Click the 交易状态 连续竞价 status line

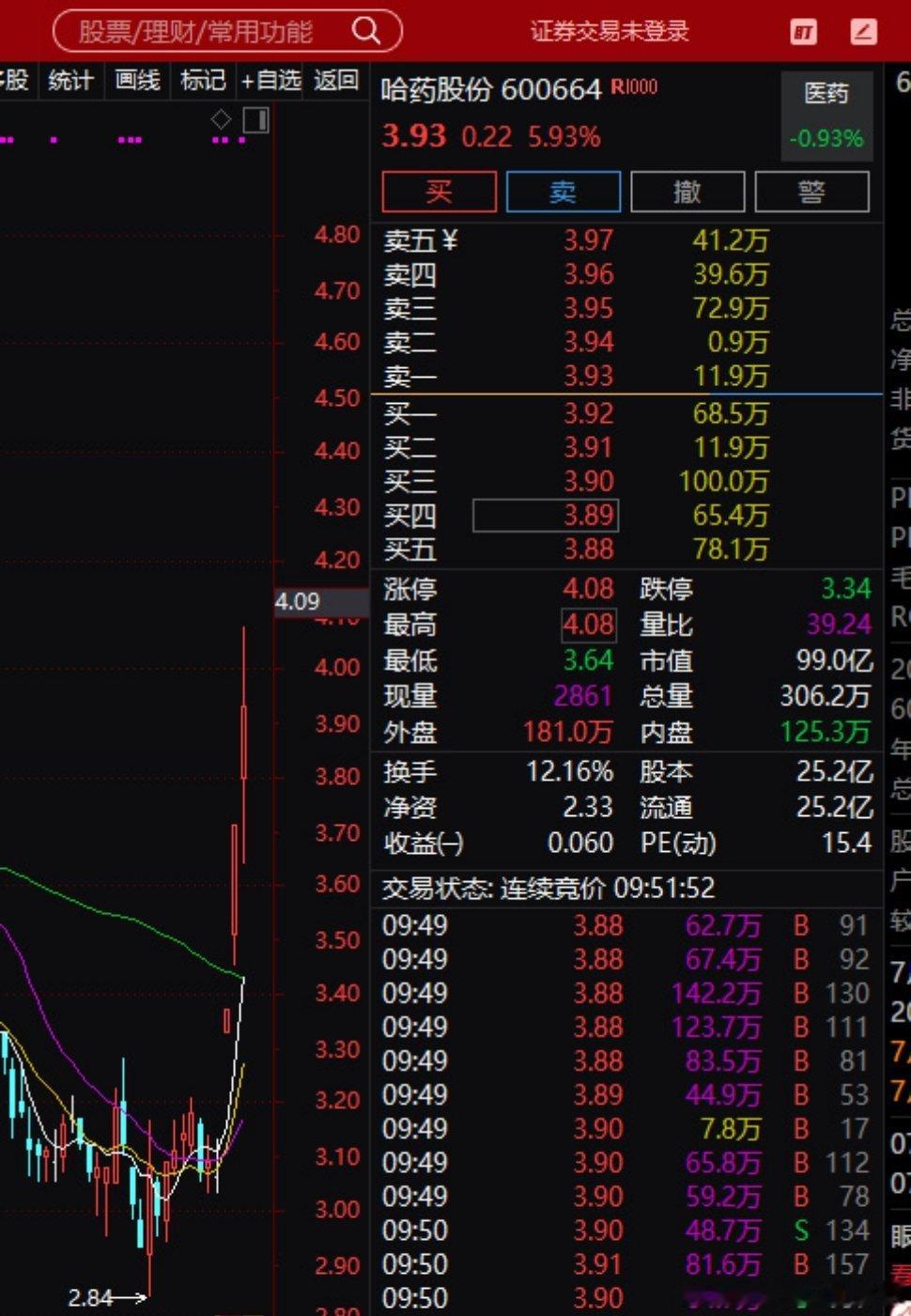(x=548, y=888)
